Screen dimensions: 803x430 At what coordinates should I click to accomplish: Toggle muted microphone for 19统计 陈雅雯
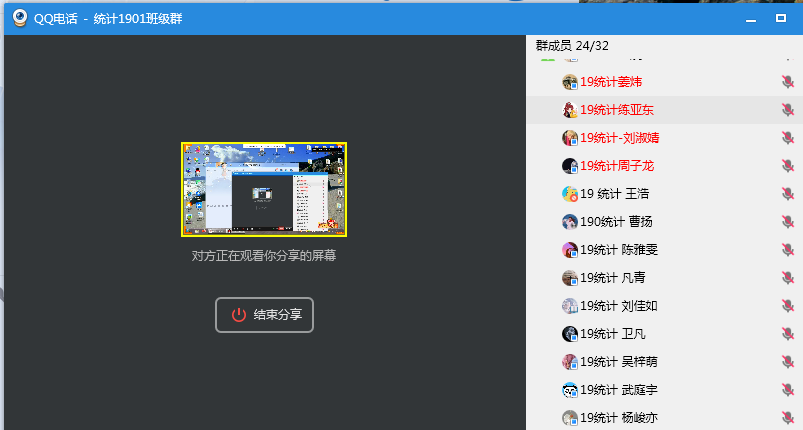(x=788, y=250)
